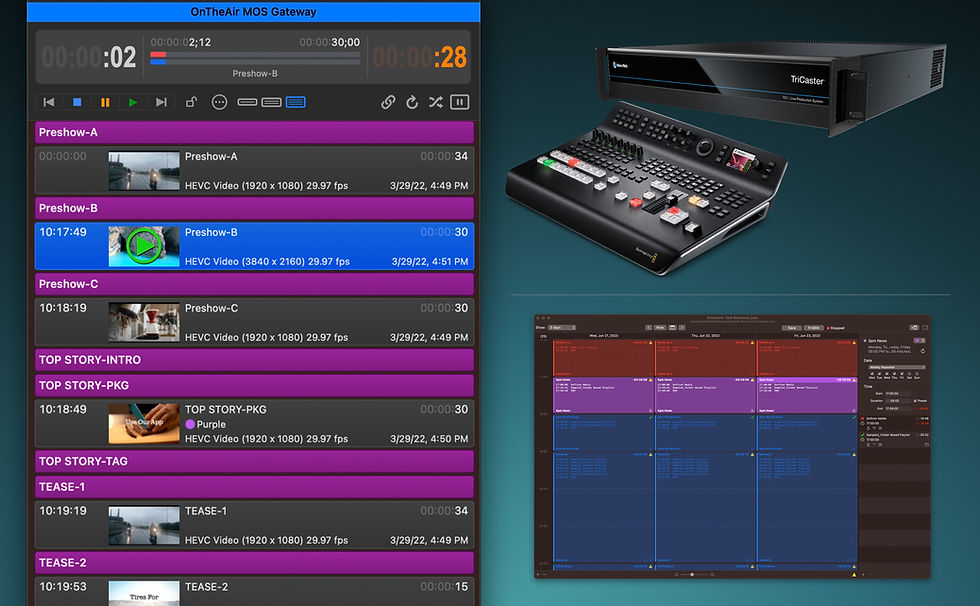Select the TEASE-2 purple story header
Viewport: 980px width, 606px height.
(254, 563)
